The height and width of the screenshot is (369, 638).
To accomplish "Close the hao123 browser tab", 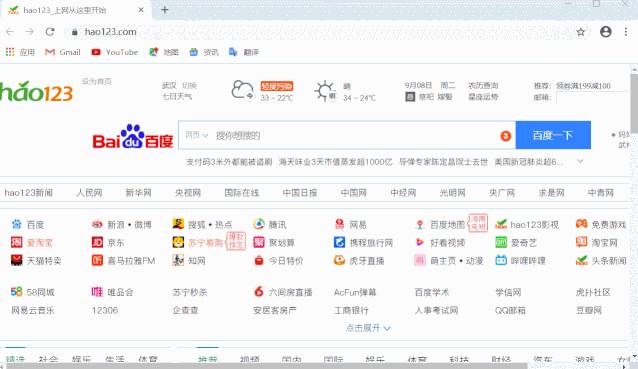I will pos(141,10).
